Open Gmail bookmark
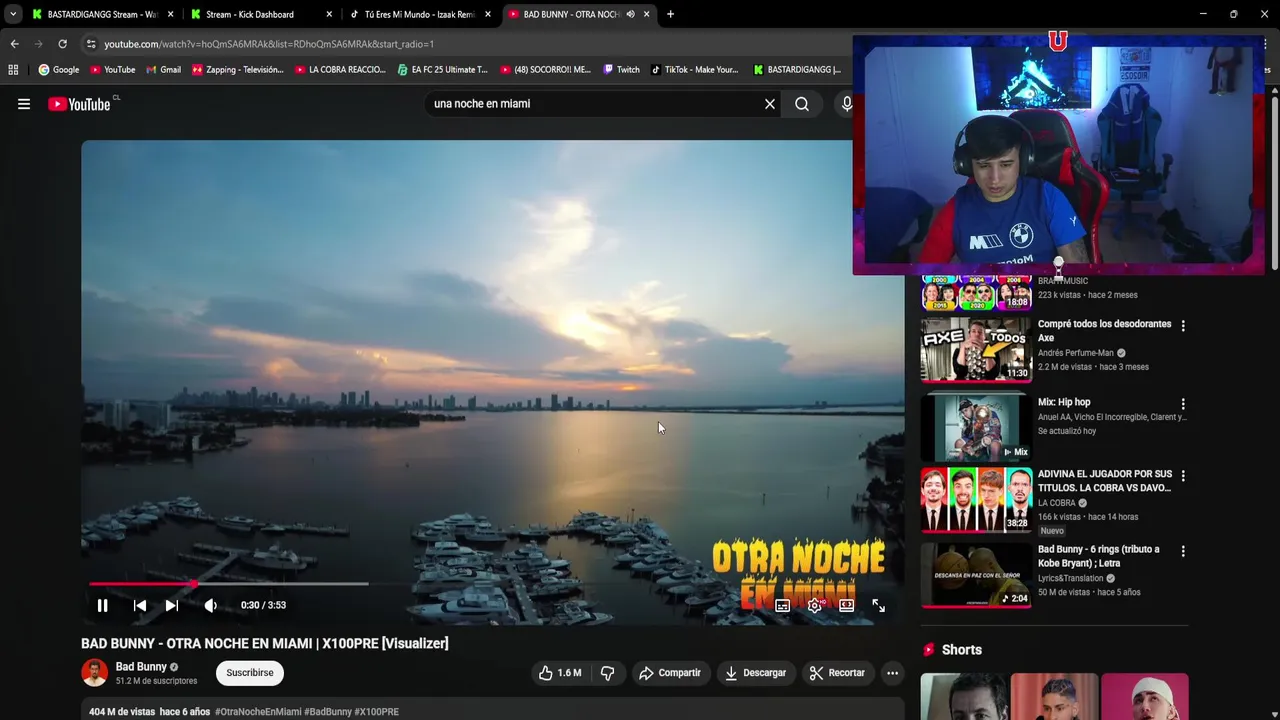This screenshot has width=1280, height=720. pyautogui.click(x=163, y=70)
